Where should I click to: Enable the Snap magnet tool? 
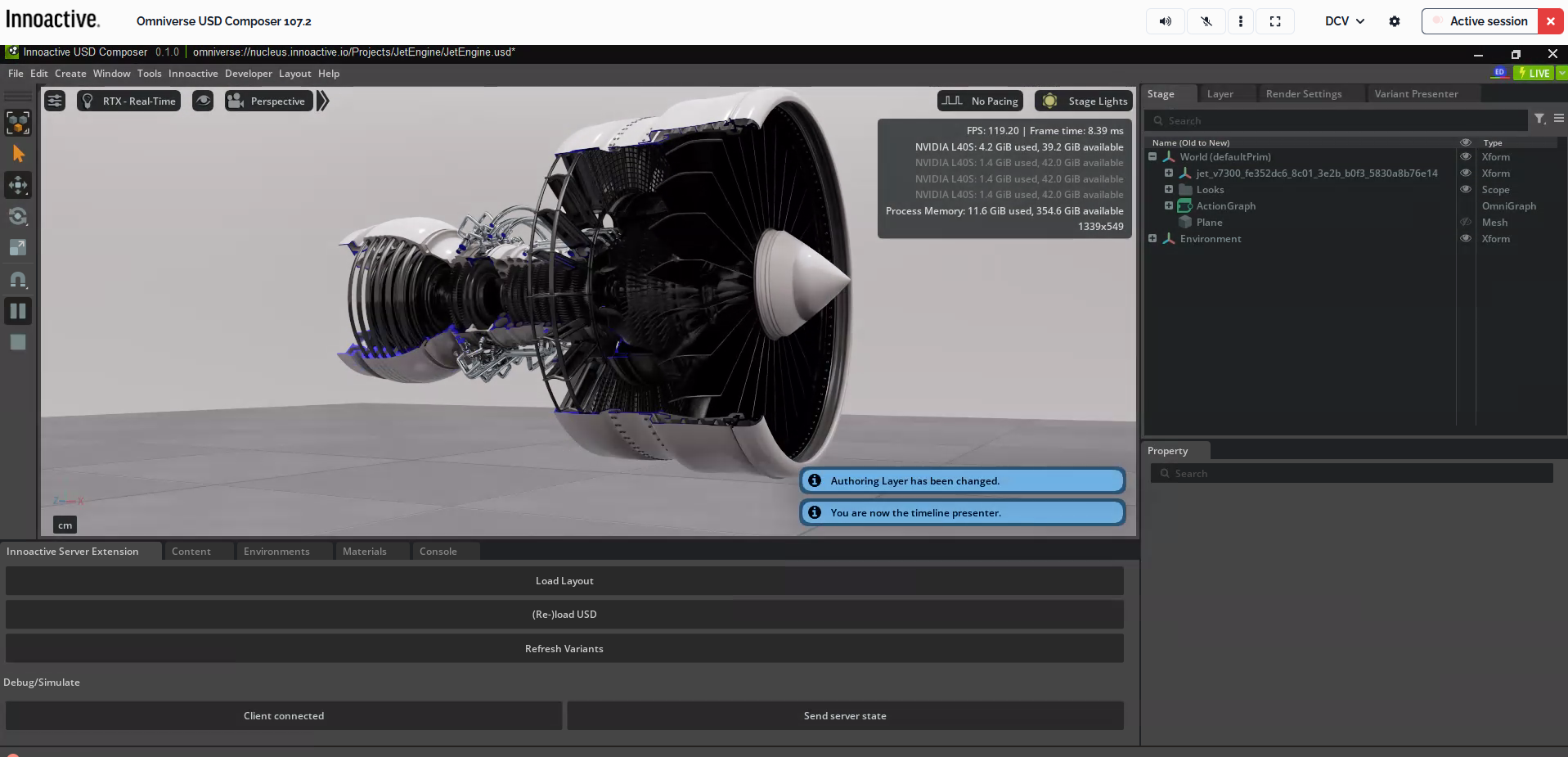pyautogui.click(x=17, y=279)
